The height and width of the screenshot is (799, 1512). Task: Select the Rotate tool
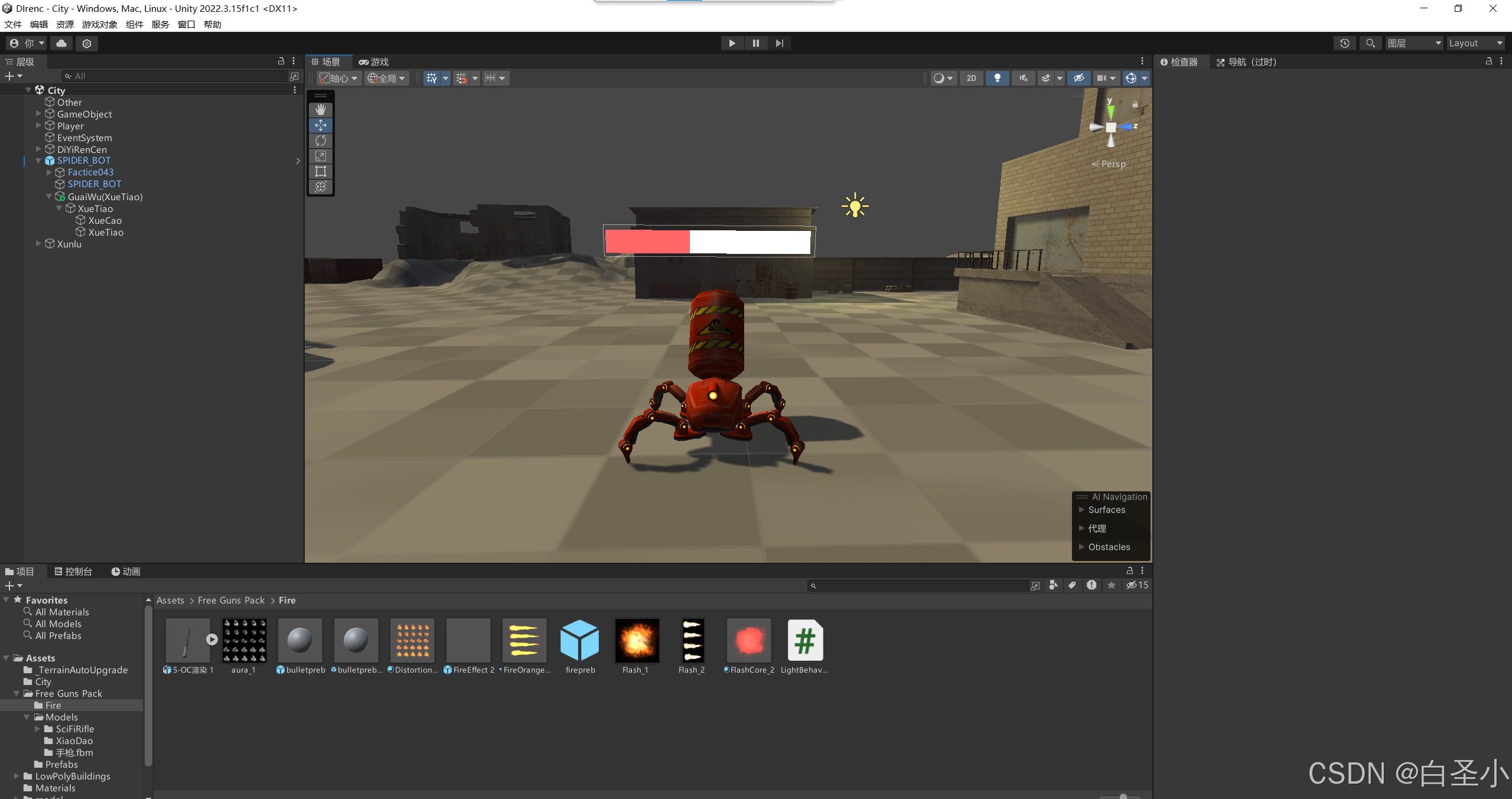(x=321, y=141)
